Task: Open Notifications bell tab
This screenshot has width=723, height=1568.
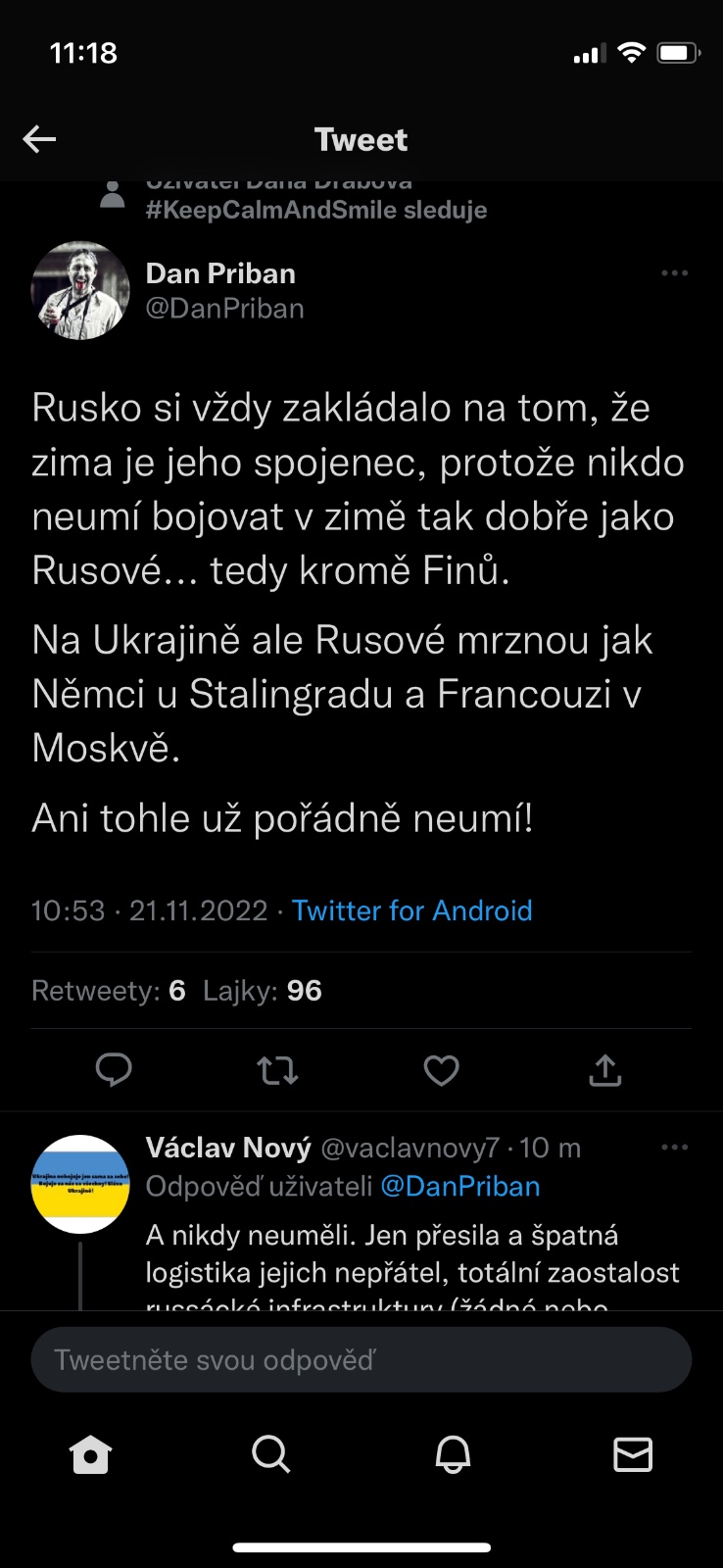Action: (453, 1454)
